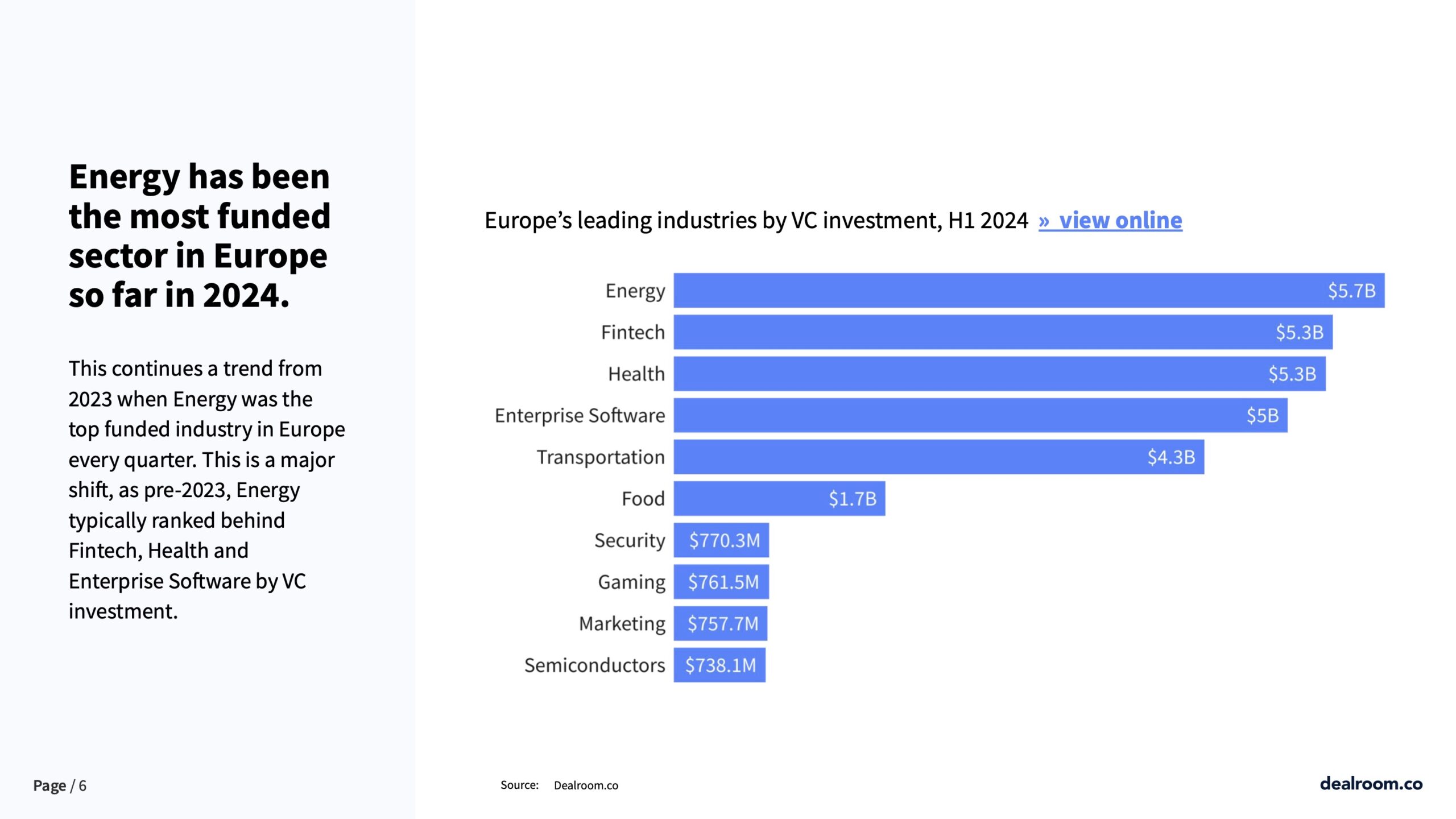Click the Fintech $5.3B bar
This screenshot has width=1456, height=819.
pos(1002,332)
